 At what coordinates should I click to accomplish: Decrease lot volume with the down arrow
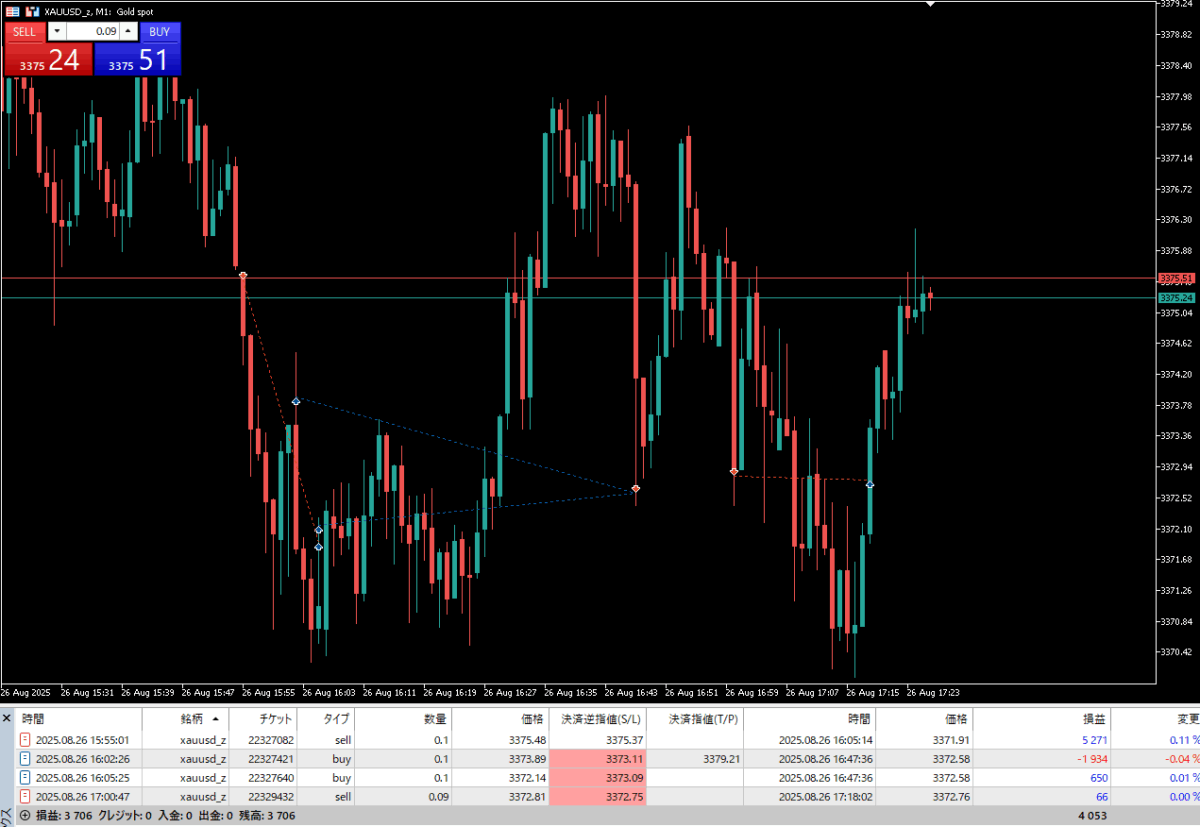[56, 31]
